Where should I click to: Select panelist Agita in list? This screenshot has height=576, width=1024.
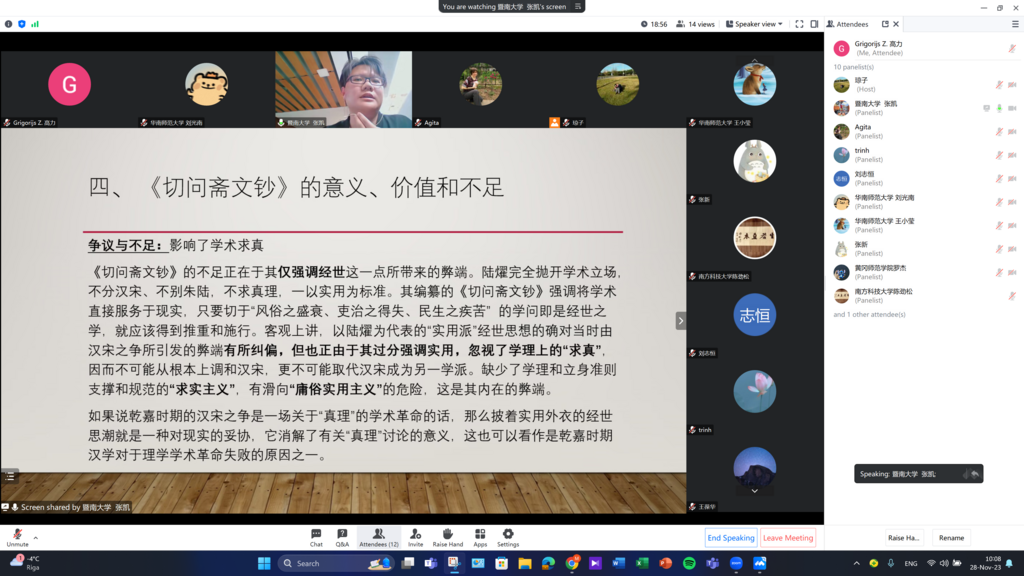924,132
